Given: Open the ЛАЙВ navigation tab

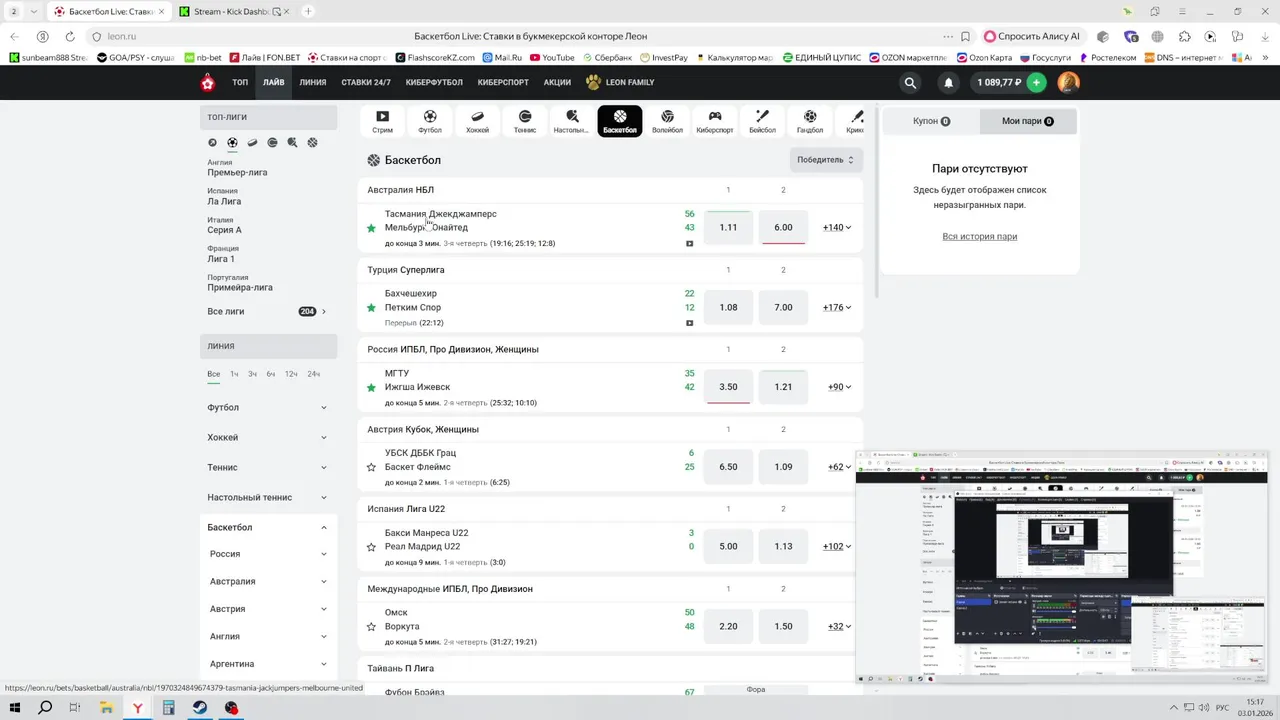Looking at the screenshot, I should 273,83.
